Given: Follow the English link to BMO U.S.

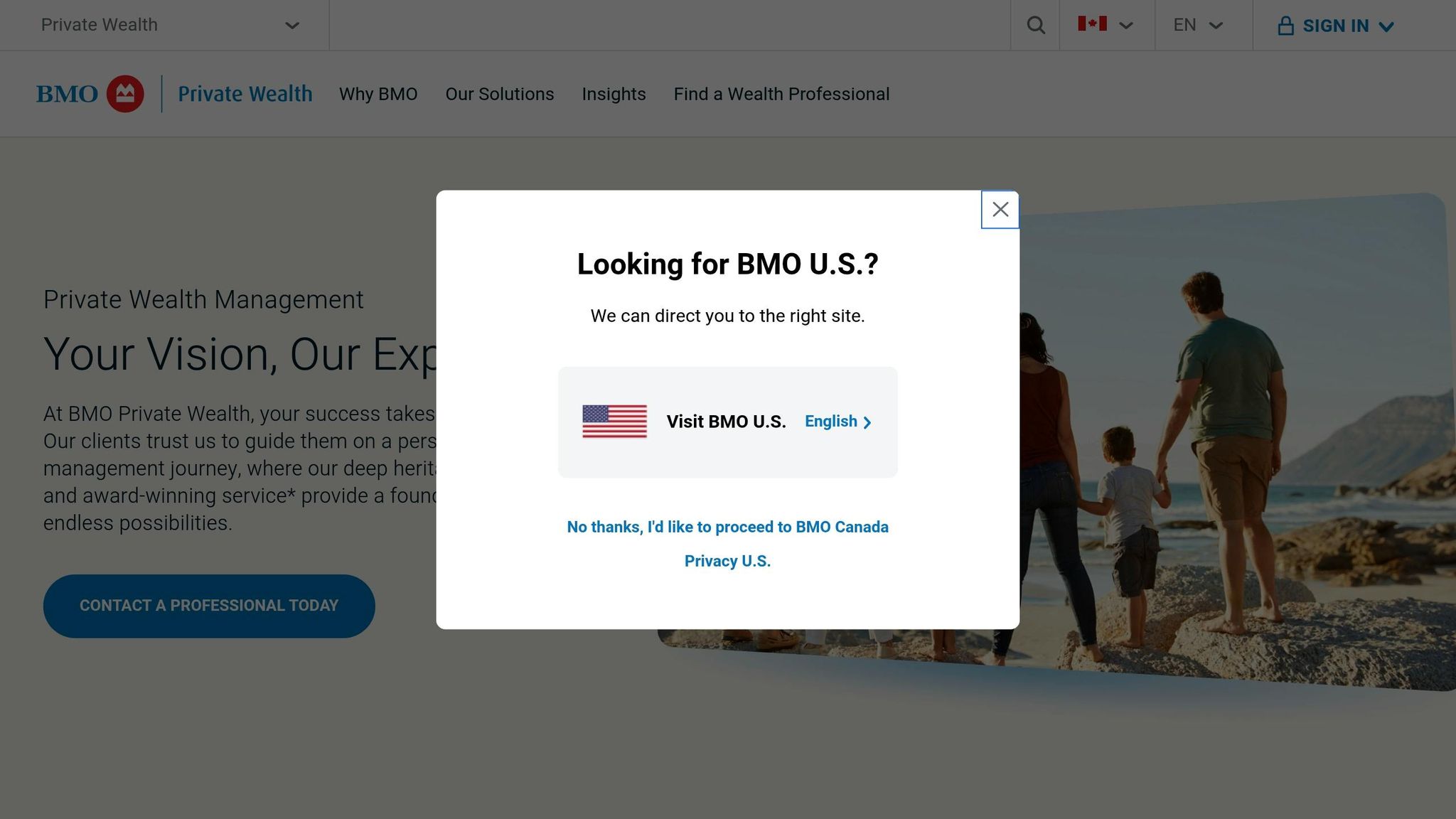Looking at the screenshot, I should pyautogui.click(x=837, y=422).
